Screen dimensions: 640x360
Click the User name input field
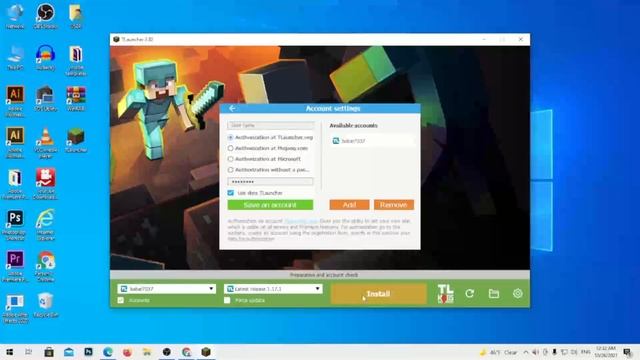[x=271, y=125]
